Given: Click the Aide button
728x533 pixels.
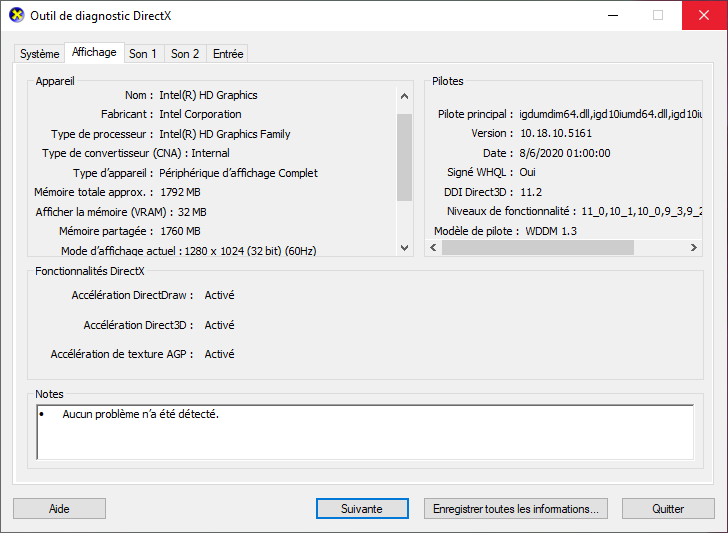Looking at the screenshot, I should (x=59, y=509).
